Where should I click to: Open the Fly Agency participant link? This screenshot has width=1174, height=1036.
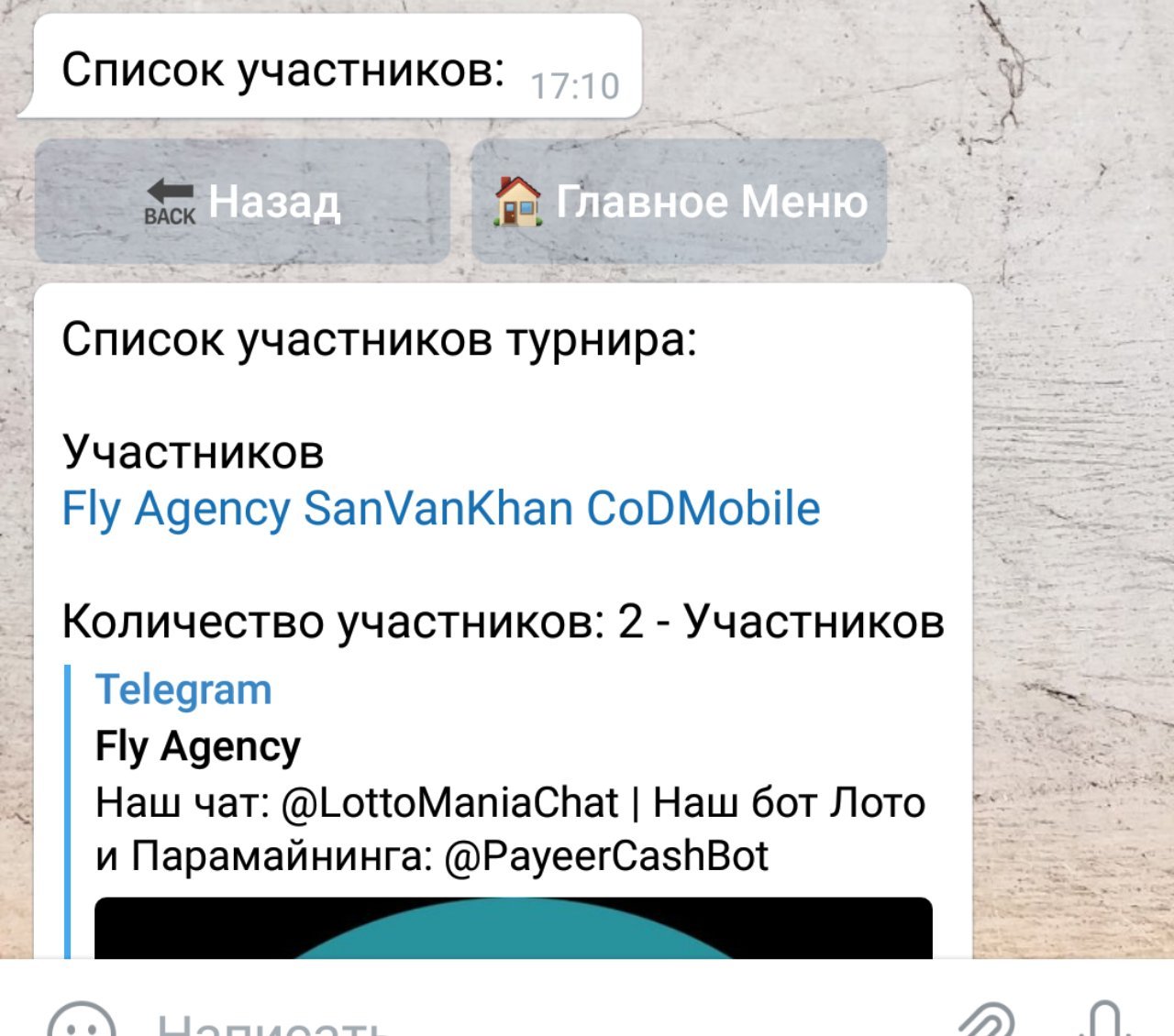pos(176,509)
